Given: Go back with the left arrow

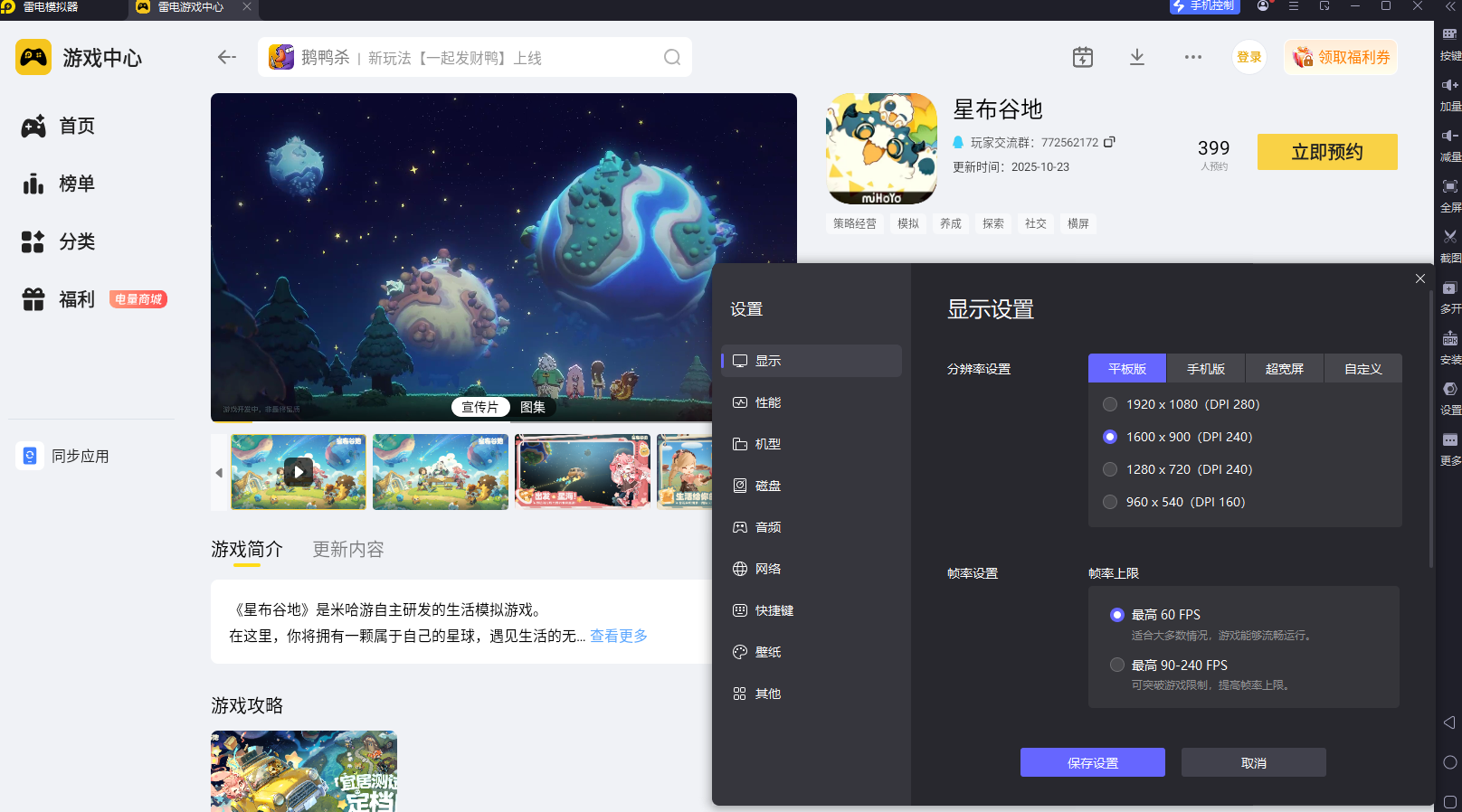Looking at the screenshot, I should point(227,57).
